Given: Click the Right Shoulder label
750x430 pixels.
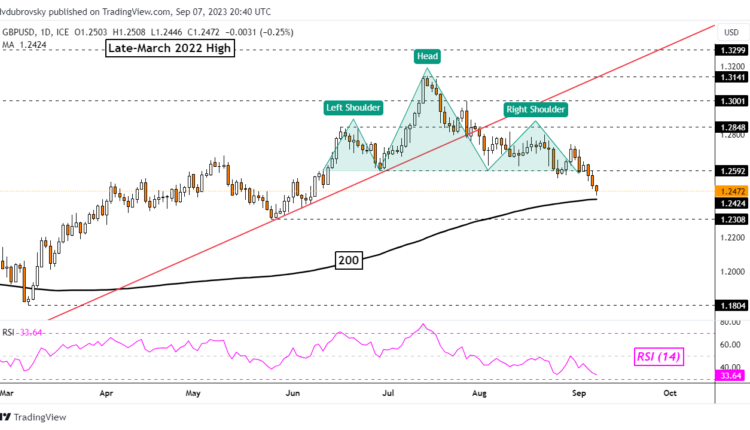Looking at the screenshot, I should coord(536,109).
